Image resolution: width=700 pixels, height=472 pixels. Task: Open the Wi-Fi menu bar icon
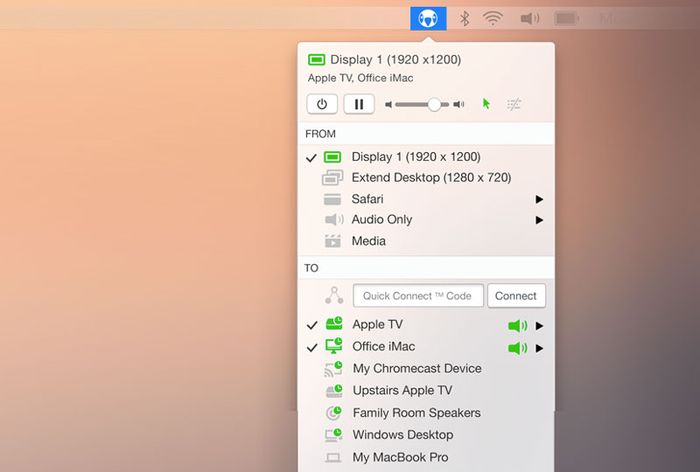(493, 18)
